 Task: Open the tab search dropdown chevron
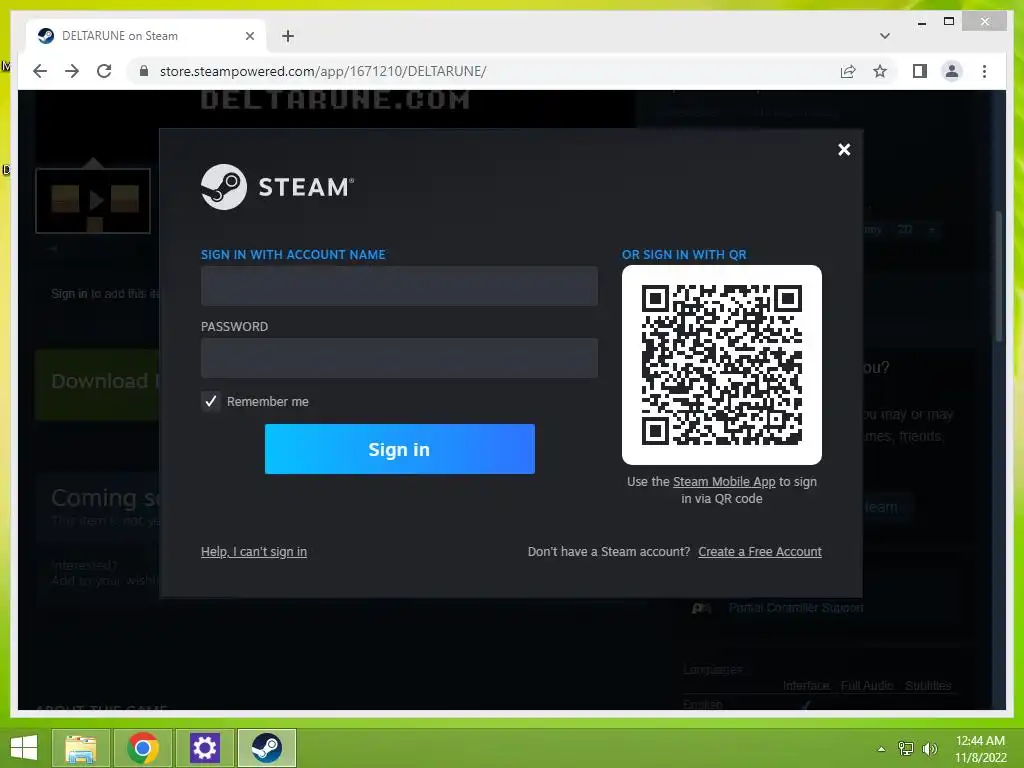click(885, 36)
